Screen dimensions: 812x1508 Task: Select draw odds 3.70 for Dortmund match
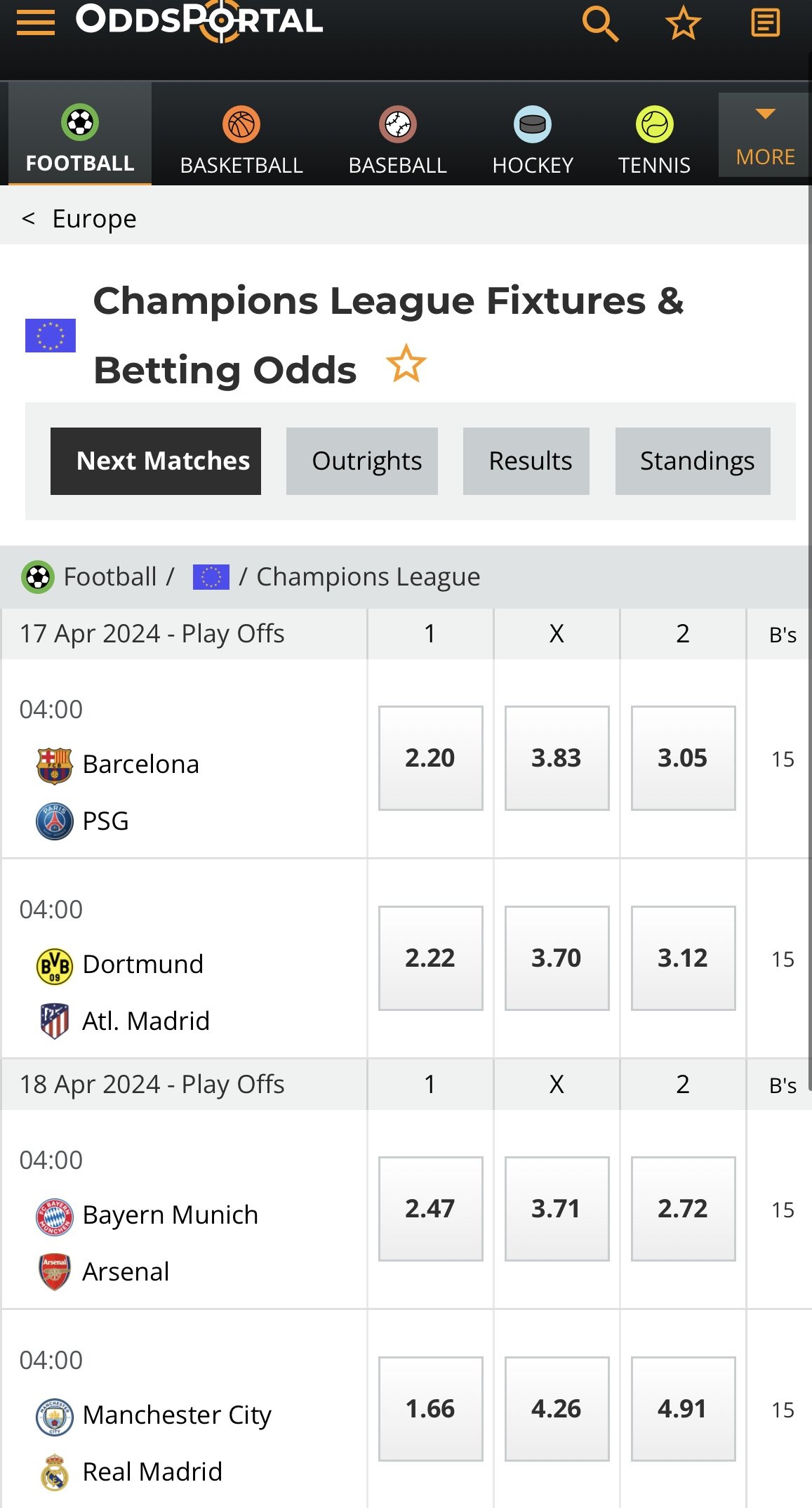click(x=557, y=958)
